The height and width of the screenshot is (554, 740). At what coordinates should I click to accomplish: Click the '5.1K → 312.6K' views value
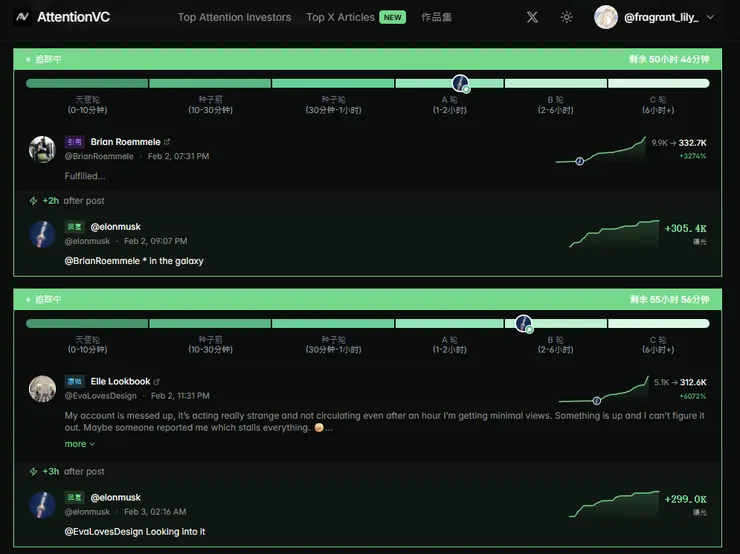[680, 382]
